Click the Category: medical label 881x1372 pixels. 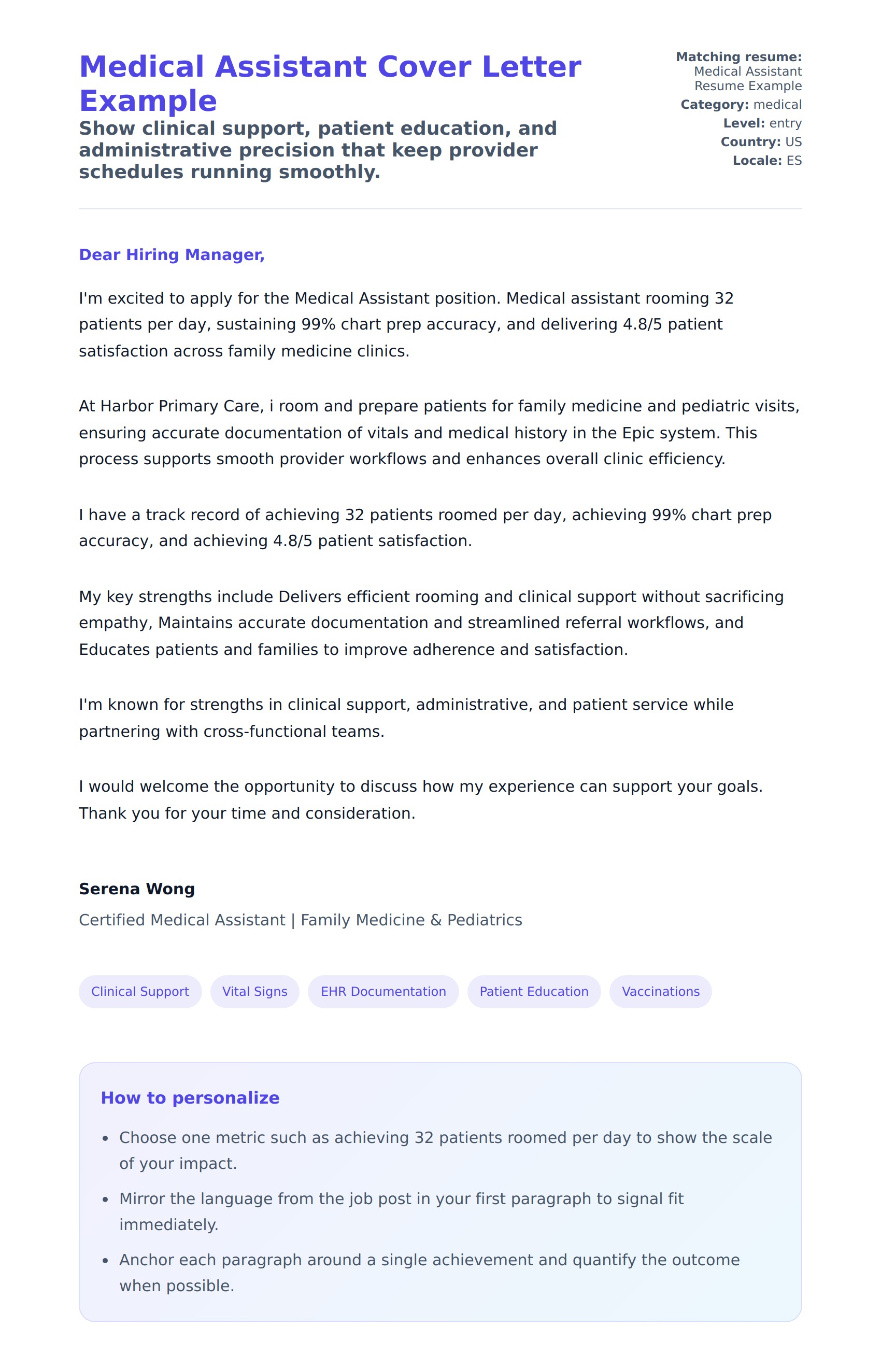[x=741, y=105]
